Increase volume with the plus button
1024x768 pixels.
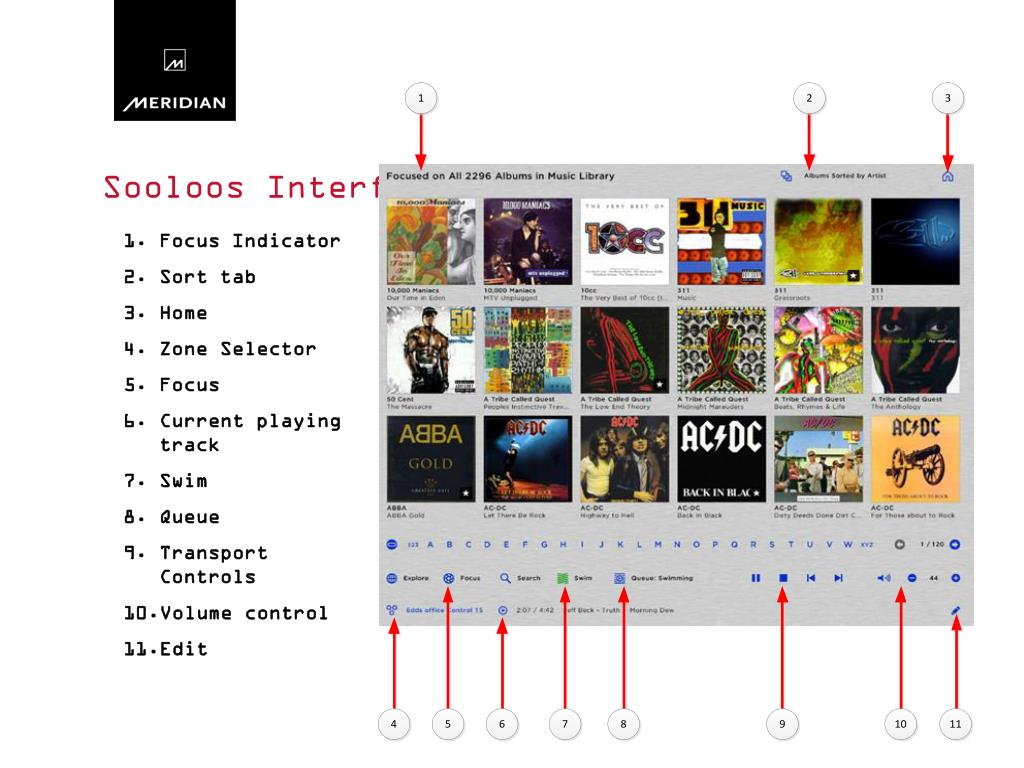point(955,578)
